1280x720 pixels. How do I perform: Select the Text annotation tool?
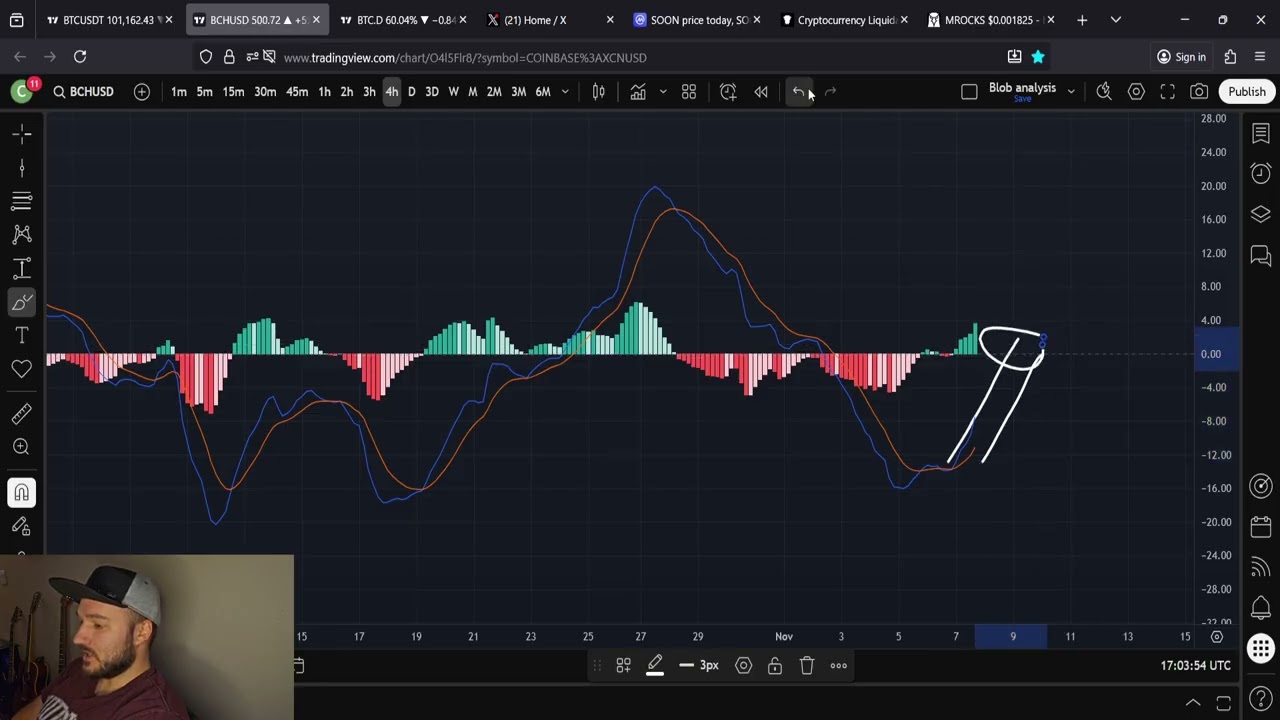click(x=22, y=335)
